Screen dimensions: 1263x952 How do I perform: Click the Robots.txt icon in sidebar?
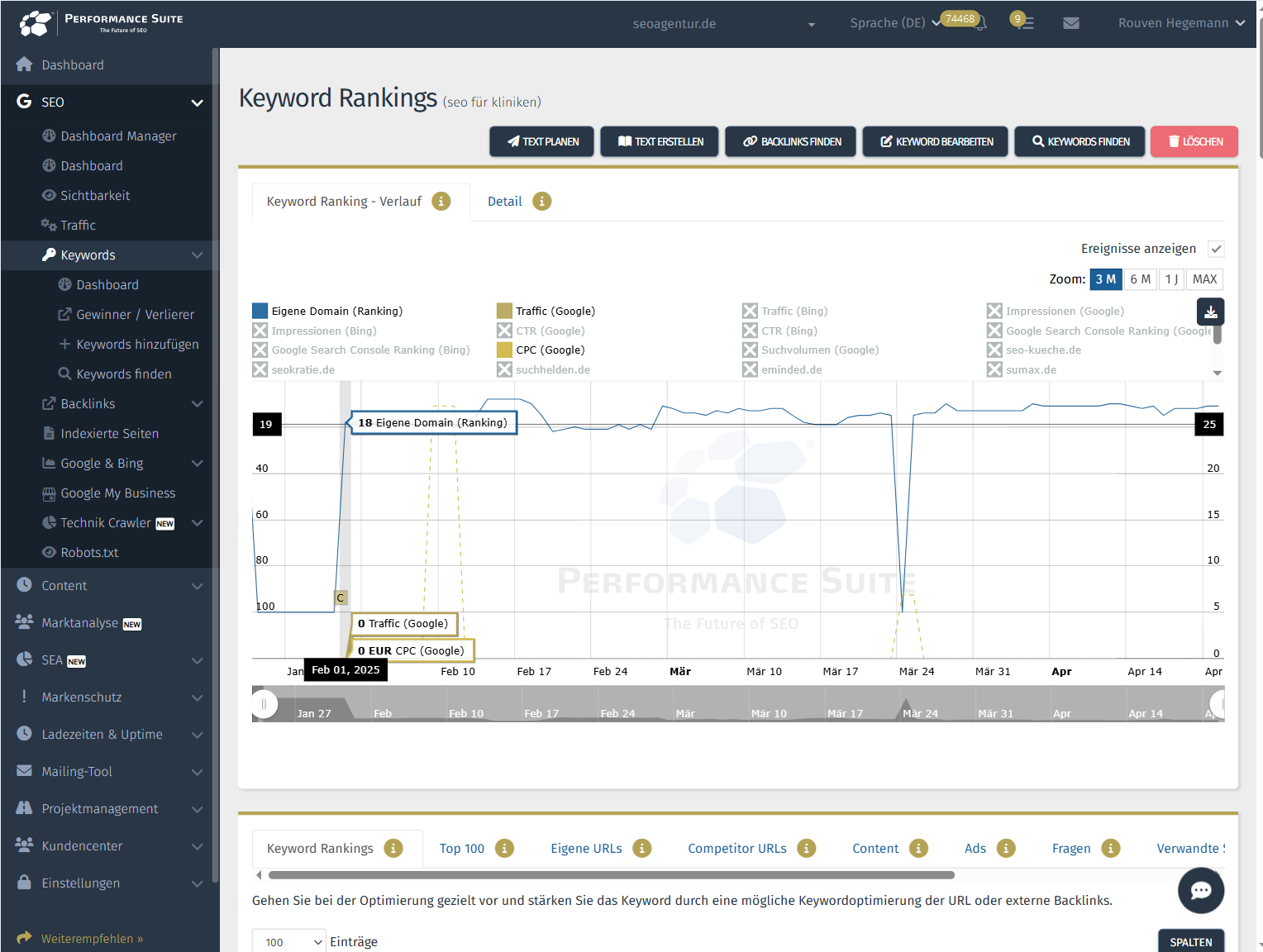(x=49, y=552)
